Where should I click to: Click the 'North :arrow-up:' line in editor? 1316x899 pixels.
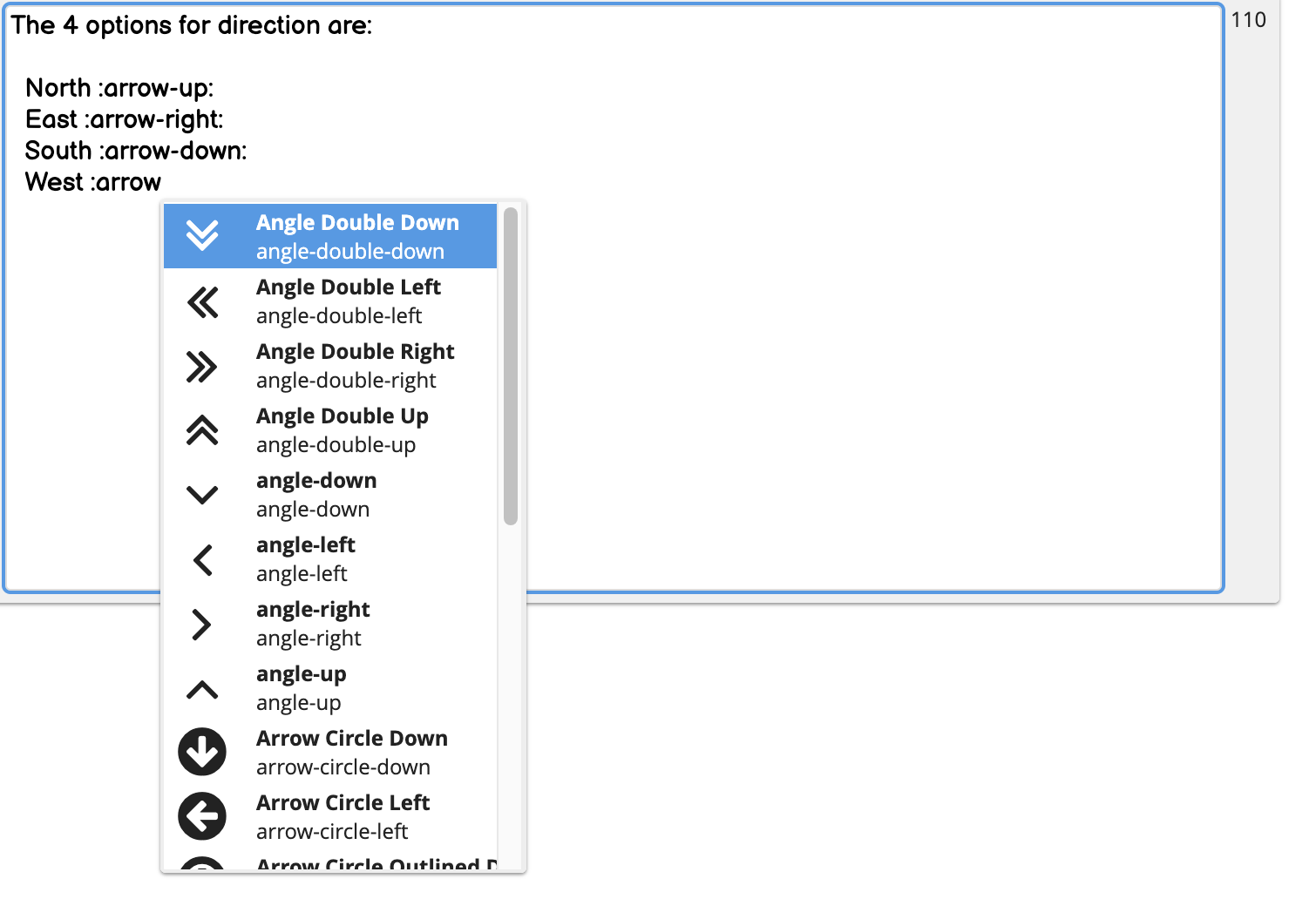(119, 88)
